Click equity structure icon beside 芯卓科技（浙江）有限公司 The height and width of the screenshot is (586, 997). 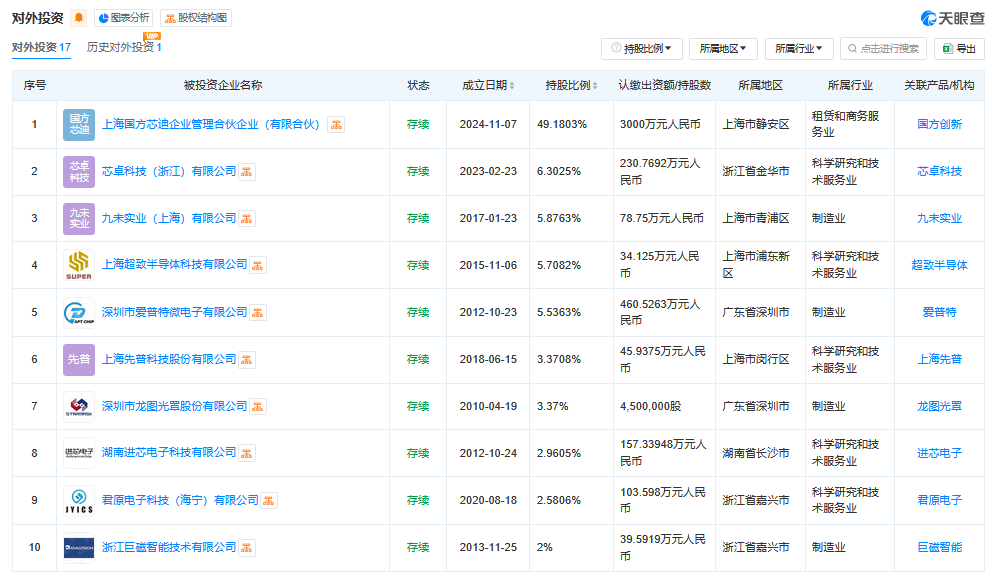(x=247, y=172)
